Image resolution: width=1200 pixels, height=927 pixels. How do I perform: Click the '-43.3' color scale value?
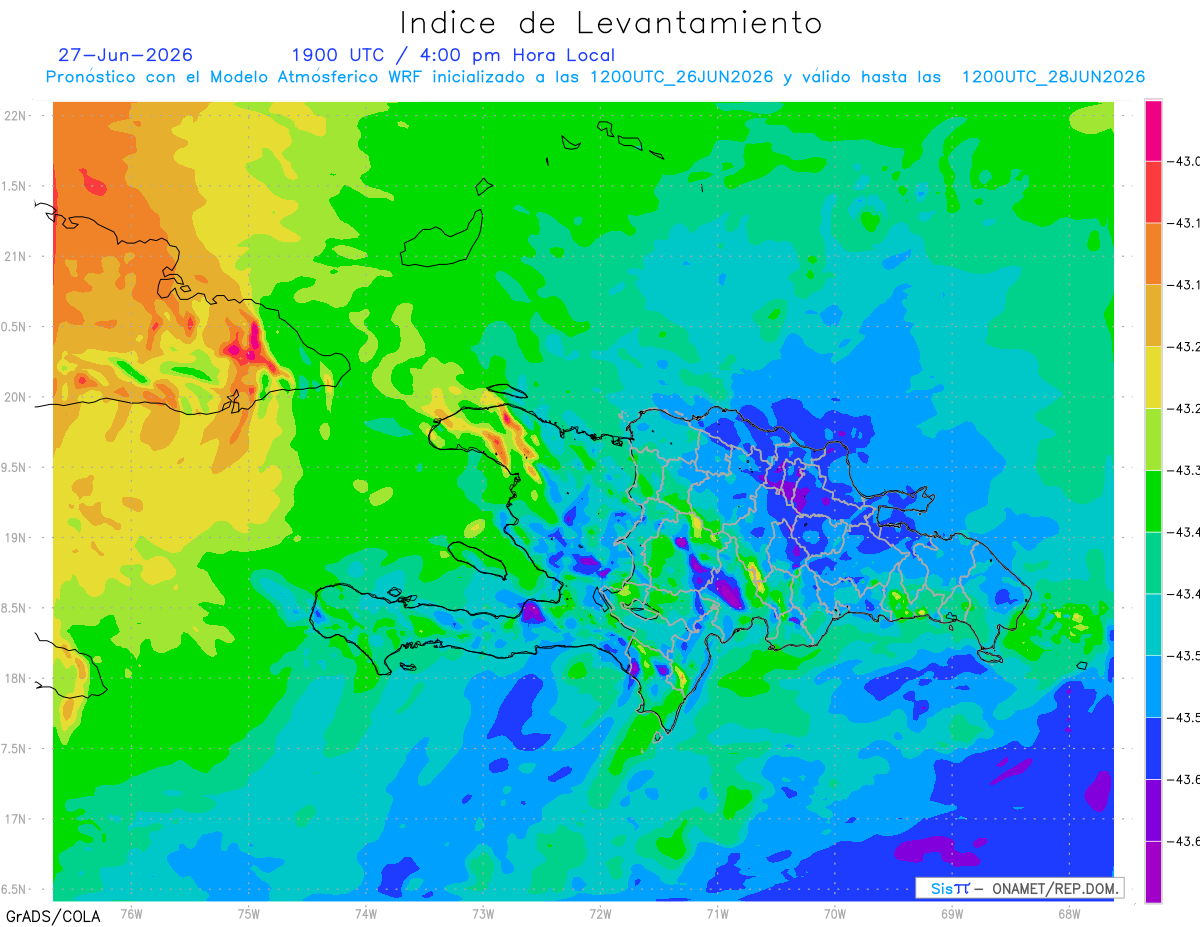pyautogui.click(x=1184, y=470)
